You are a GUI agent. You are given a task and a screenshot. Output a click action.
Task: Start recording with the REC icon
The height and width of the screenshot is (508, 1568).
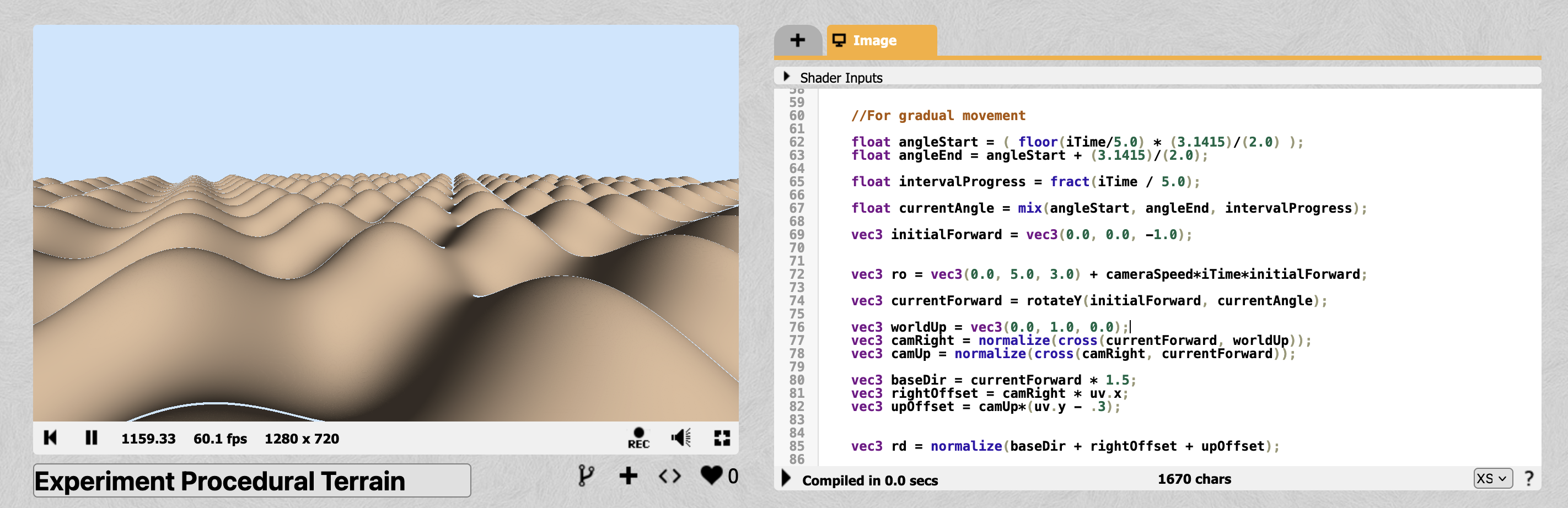pyautogui.click(x=638, y=437)
